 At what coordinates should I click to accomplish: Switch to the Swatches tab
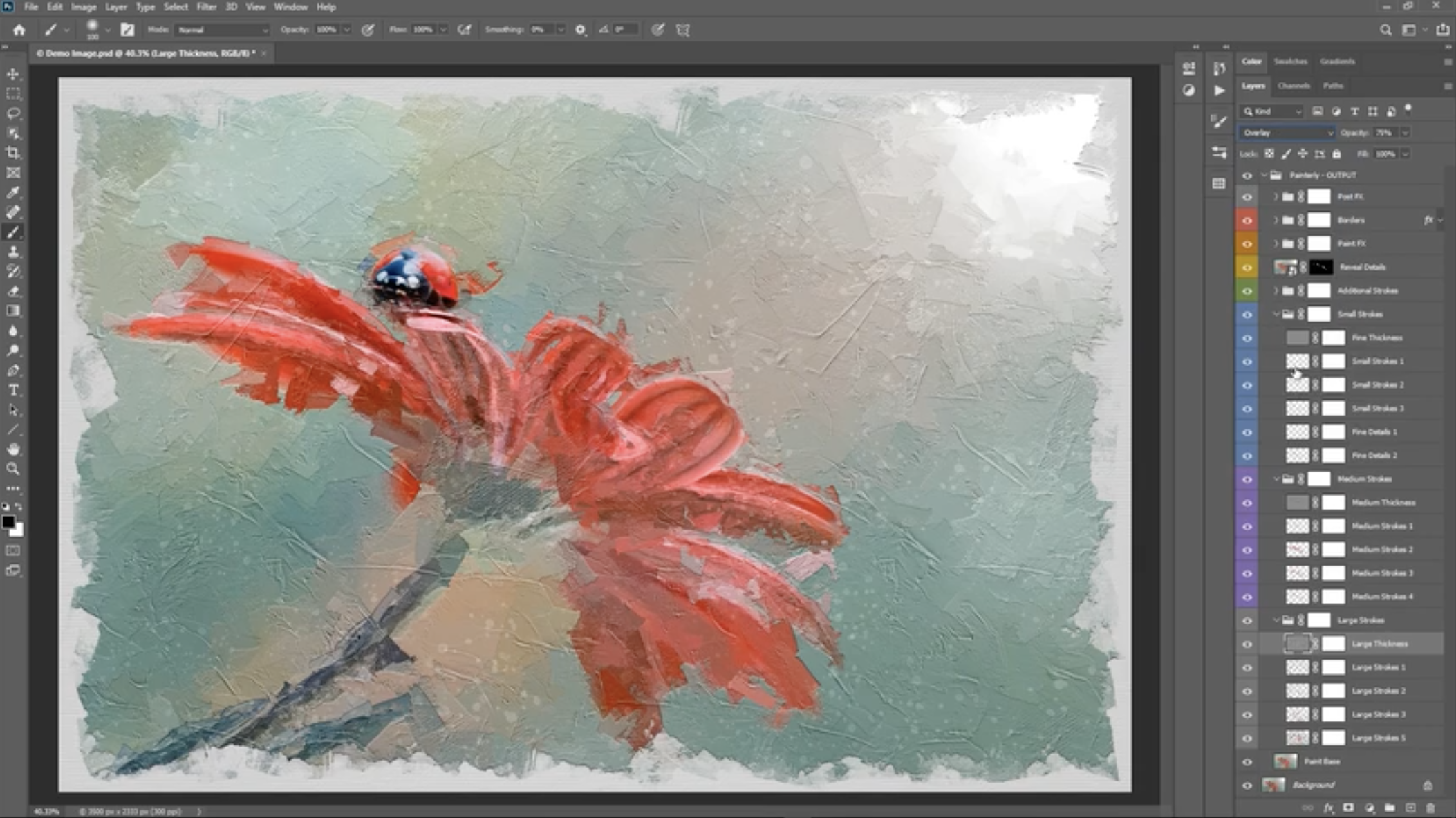coord(1290,62)
